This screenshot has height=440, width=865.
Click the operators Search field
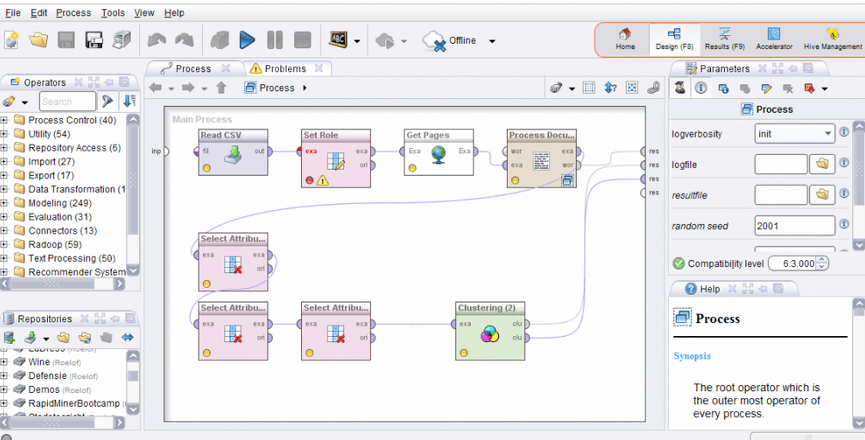pyautogui.click(x=67, y=101)
